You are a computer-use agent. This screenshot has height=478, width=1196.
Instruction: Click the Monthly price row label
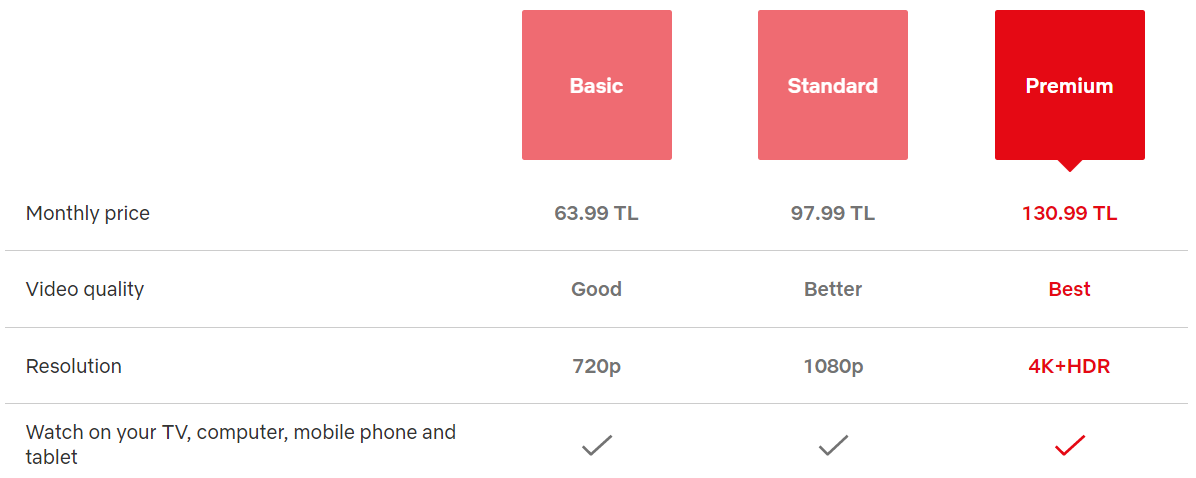pyautogui.click(x=88, y=213)
